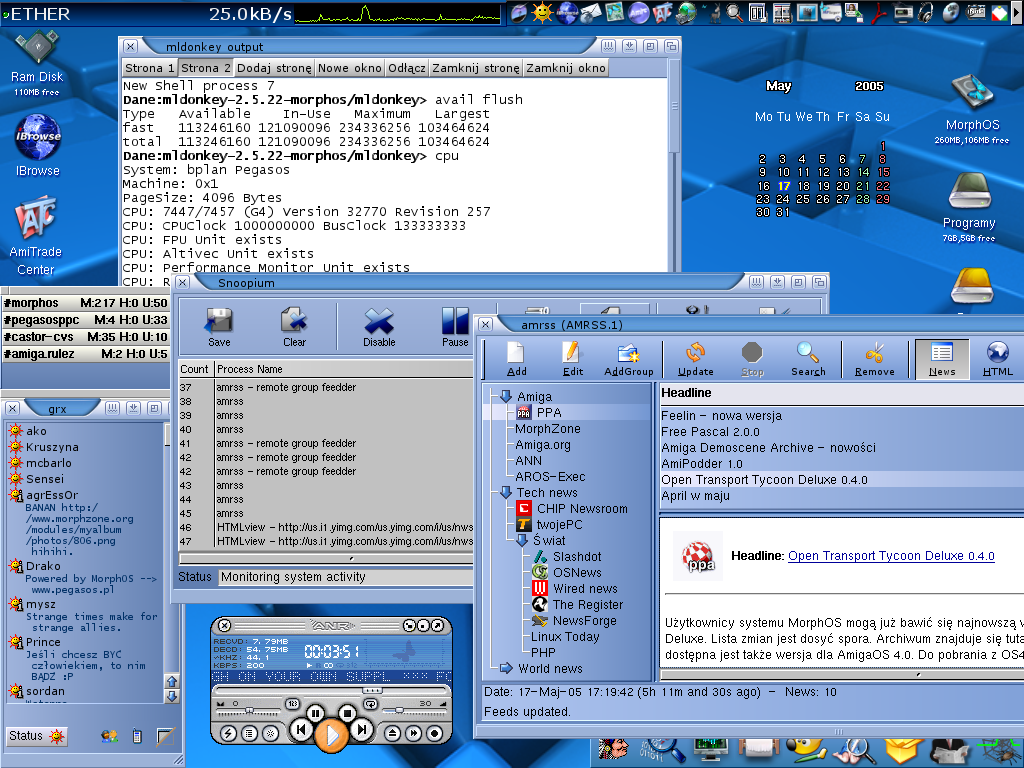Toggle the repeat button in ANR player
The image size is (1024, 768).
tap(370, 703)
